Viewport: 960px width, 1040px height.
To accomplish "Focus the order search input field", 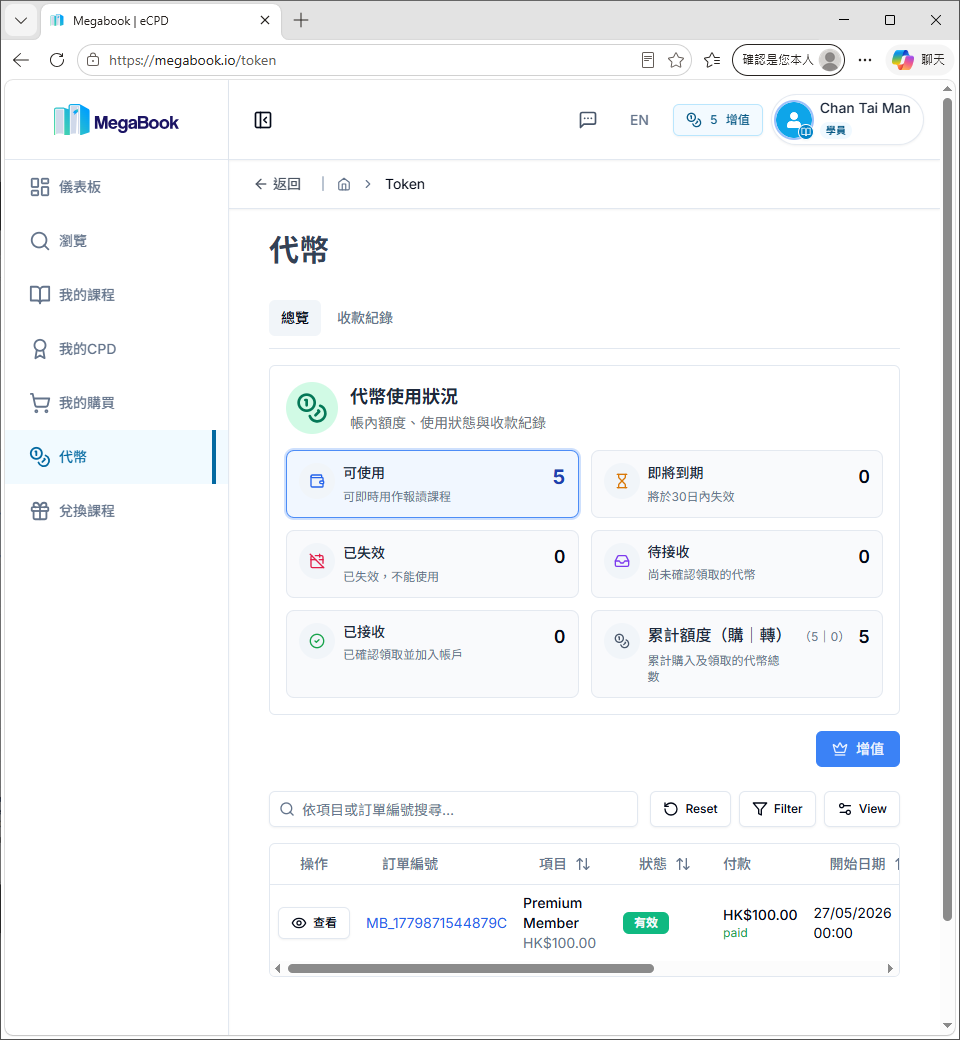I will 453,809.
